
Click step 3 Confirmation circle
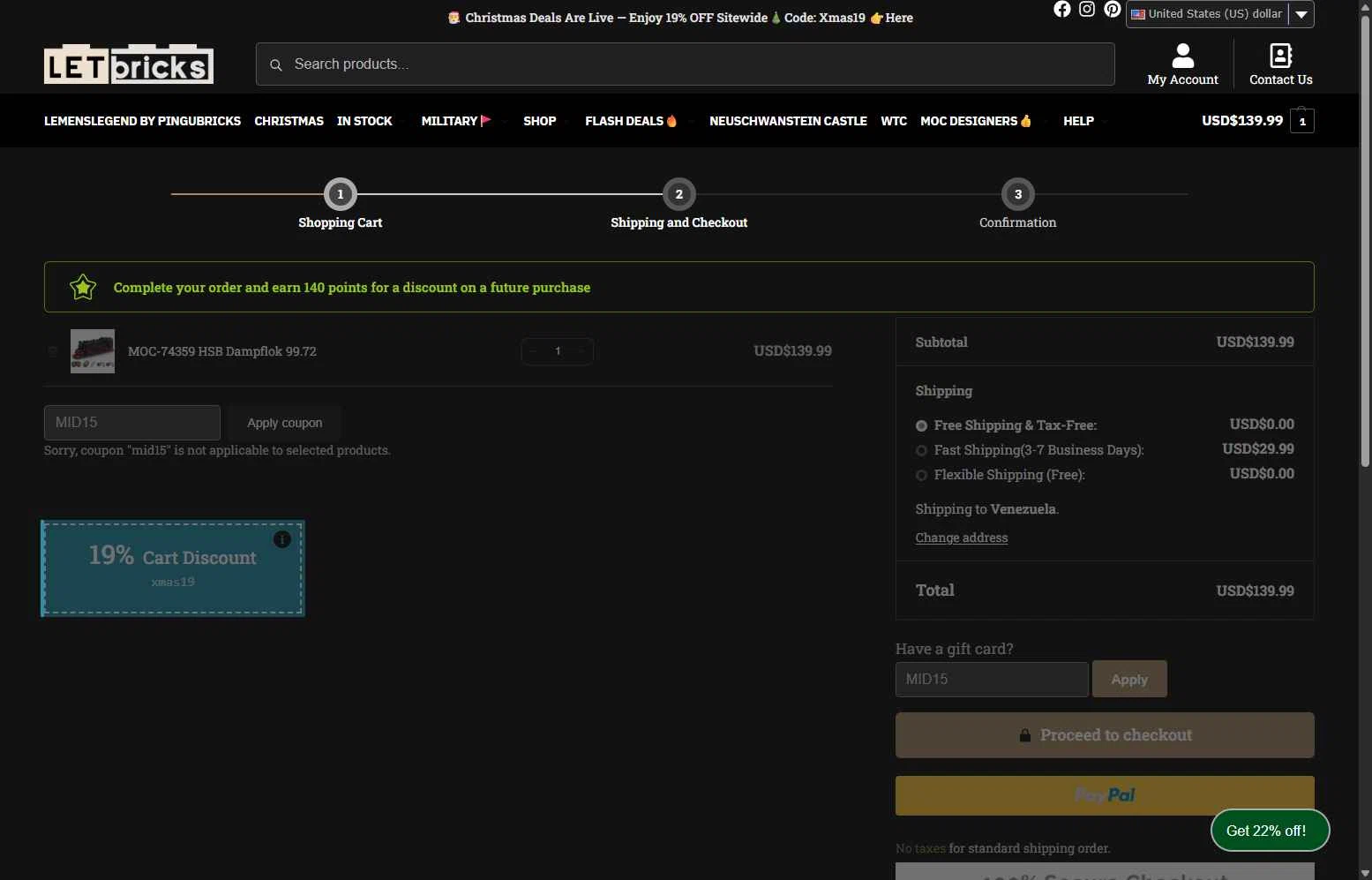click(1018, 194)
